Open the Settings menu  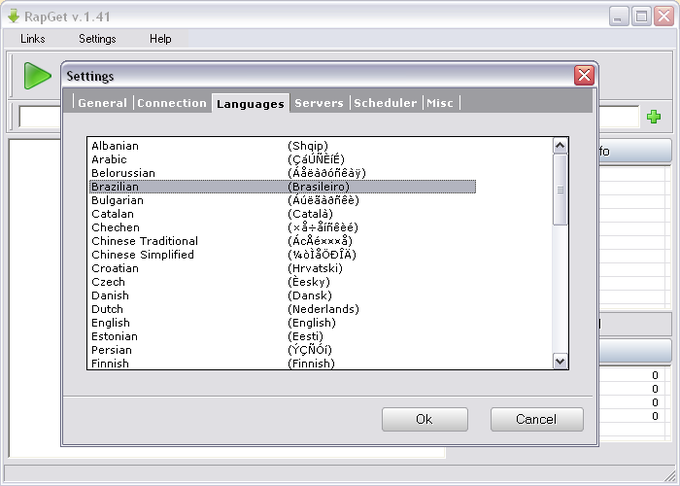click(x=97, y=39)
